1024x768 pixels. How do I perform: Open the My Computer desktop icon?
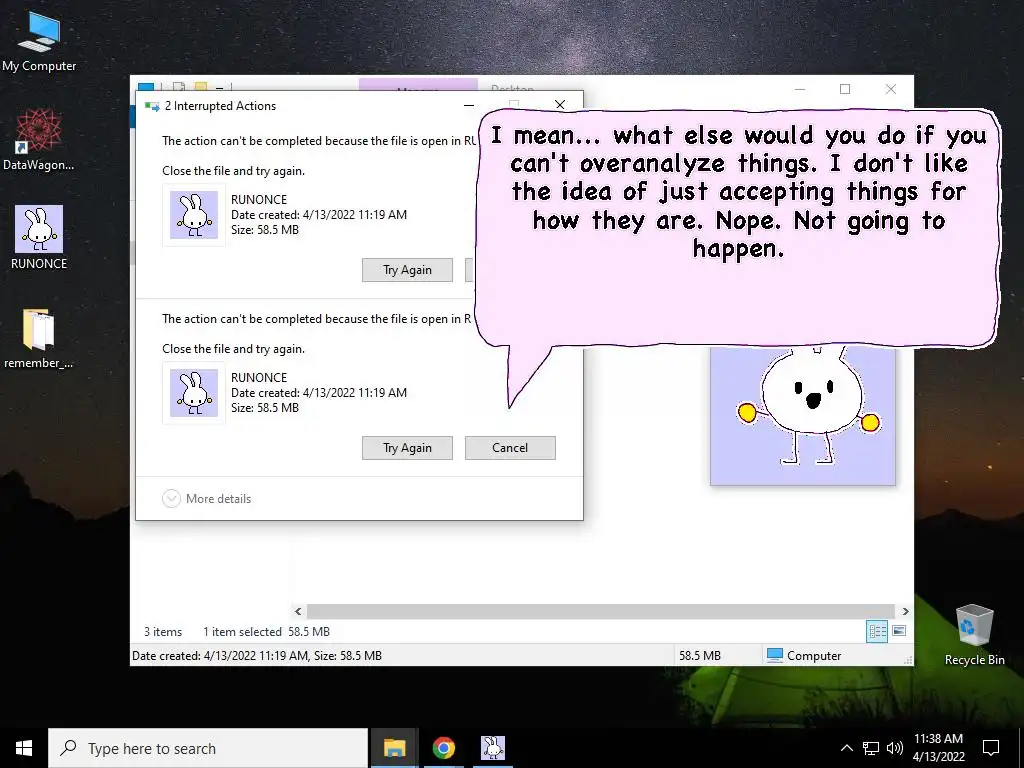pyautogui.click(x=39, y=41)
